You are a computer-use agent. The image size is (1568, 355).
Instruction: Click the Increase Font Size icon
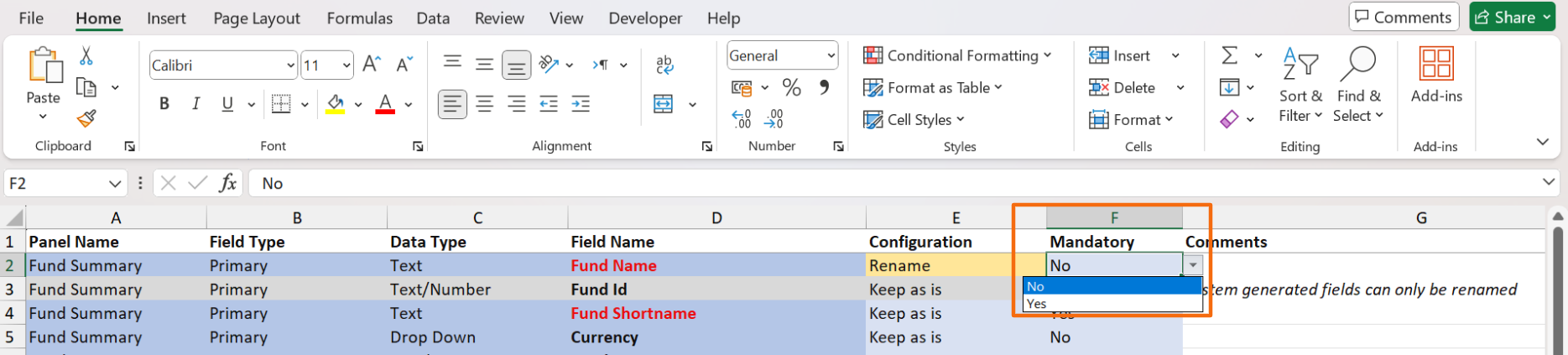point(372,65)
